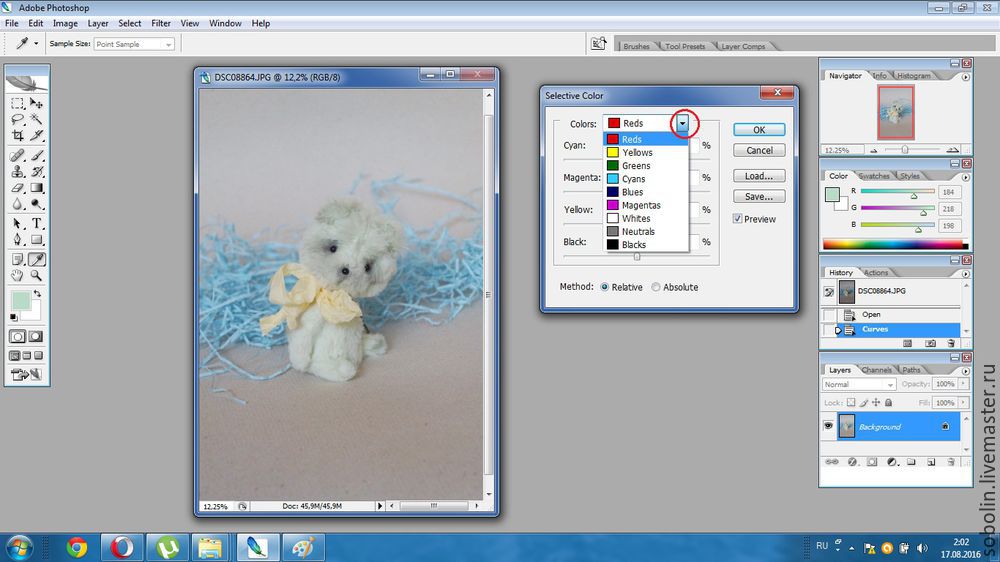Screen dimensions: 1000x562
Task: Open the Opacity slider arrow
Action: point(963,384)
